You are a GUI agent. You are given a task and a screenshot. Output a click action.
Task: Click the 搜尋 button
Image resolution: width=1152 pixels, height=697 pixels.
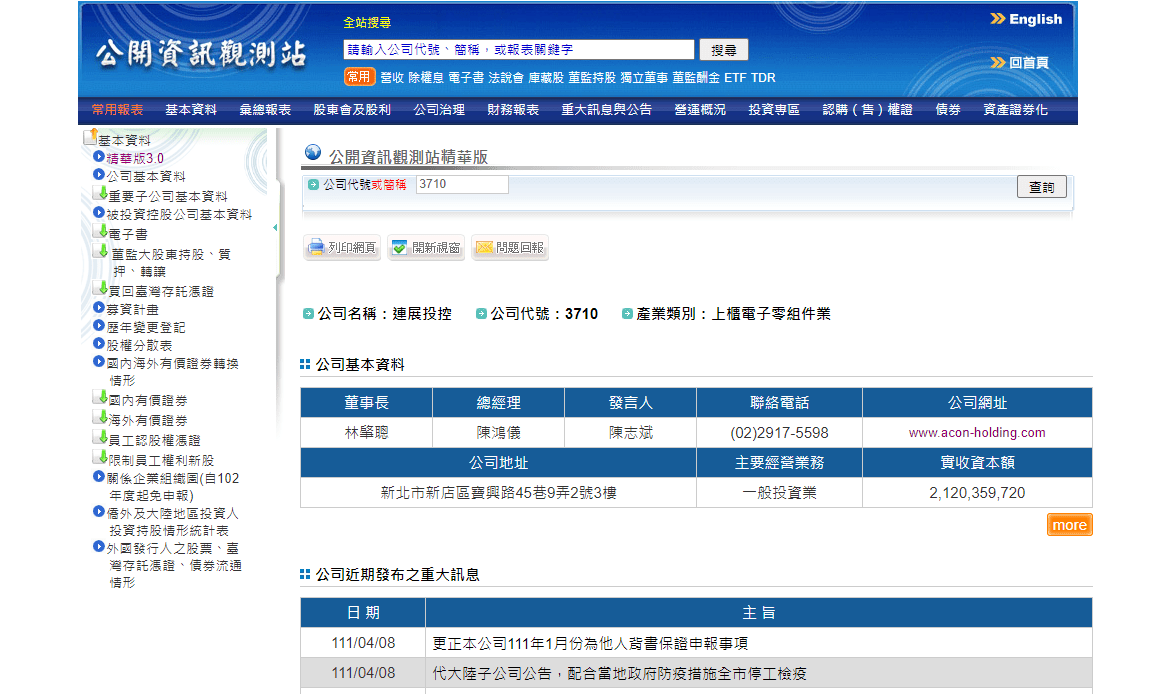[724, 50]
